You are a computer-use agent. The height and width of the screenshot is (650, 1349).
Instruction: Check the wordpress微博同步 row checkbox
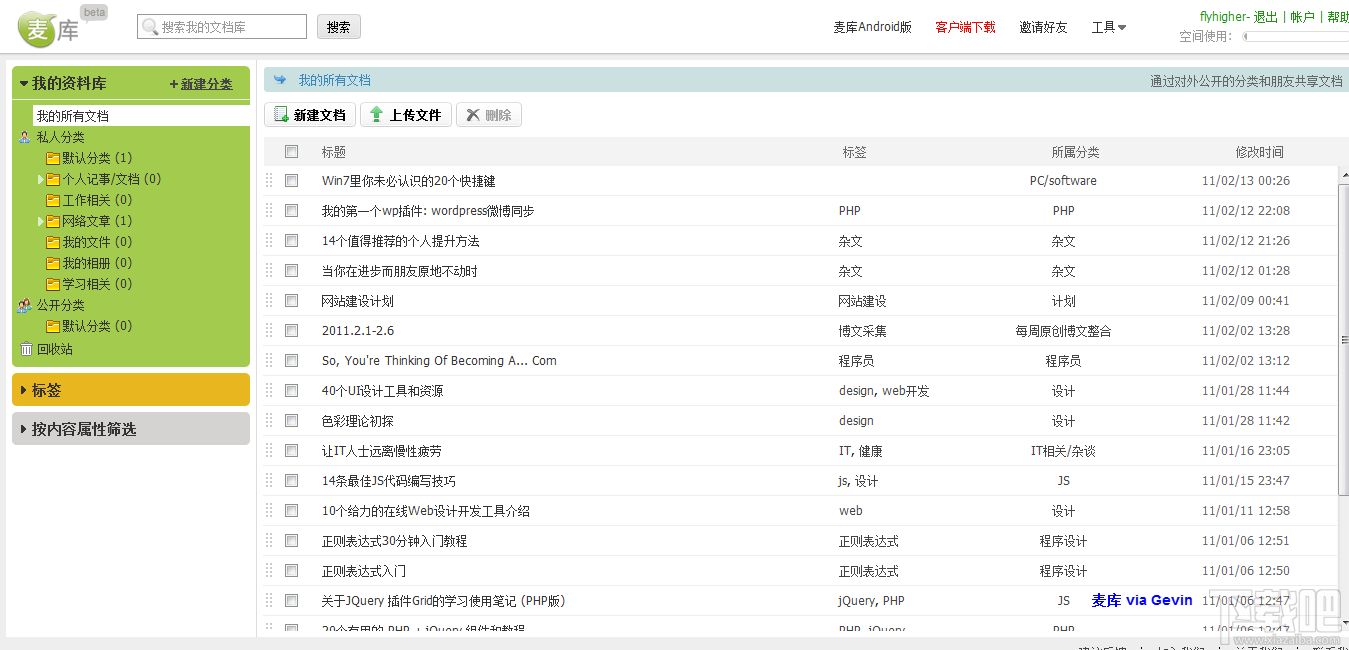pos(291,211)
